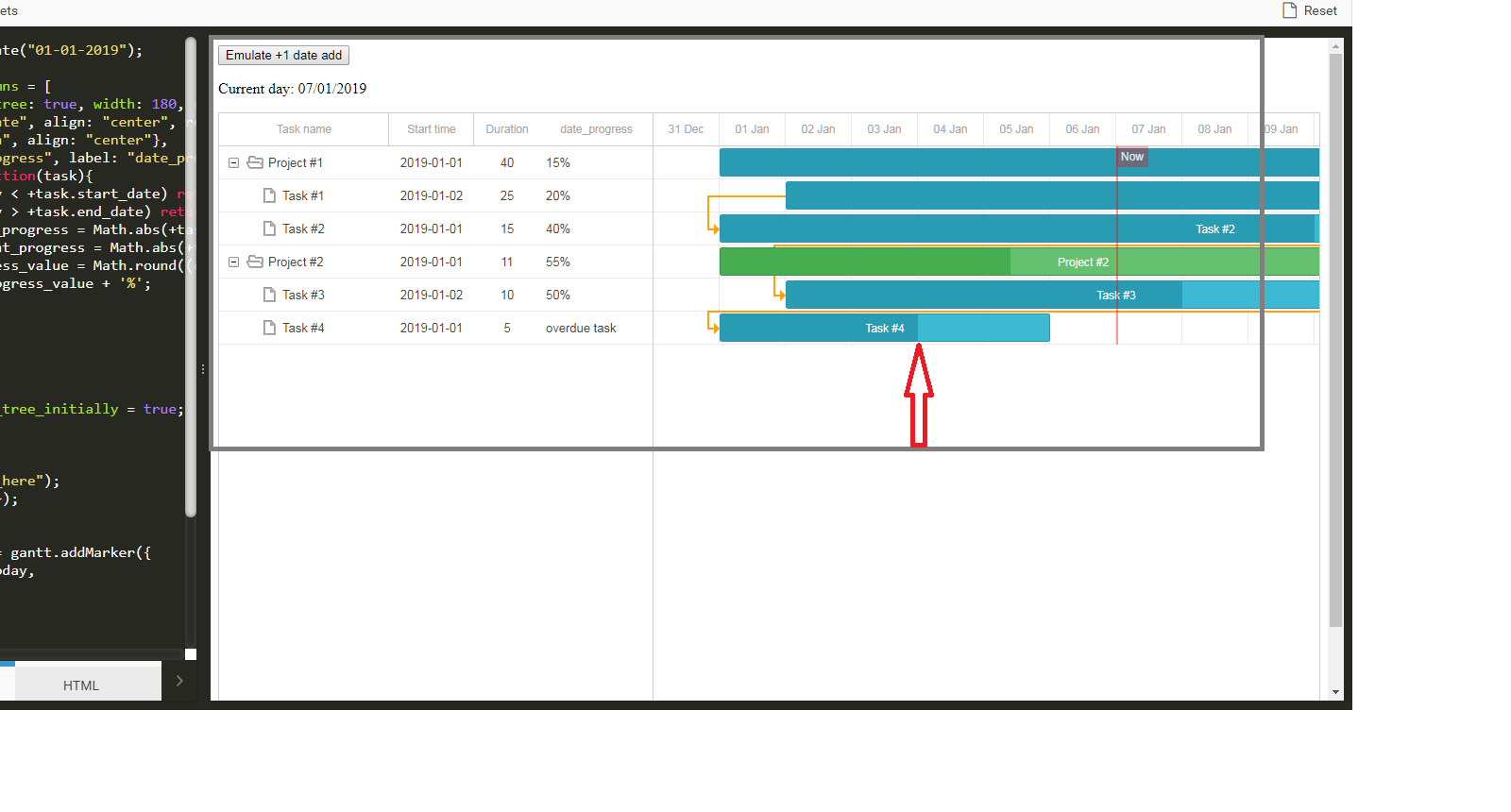
Task: Switch to the HTML tab
Action: (x=81, y=685)
